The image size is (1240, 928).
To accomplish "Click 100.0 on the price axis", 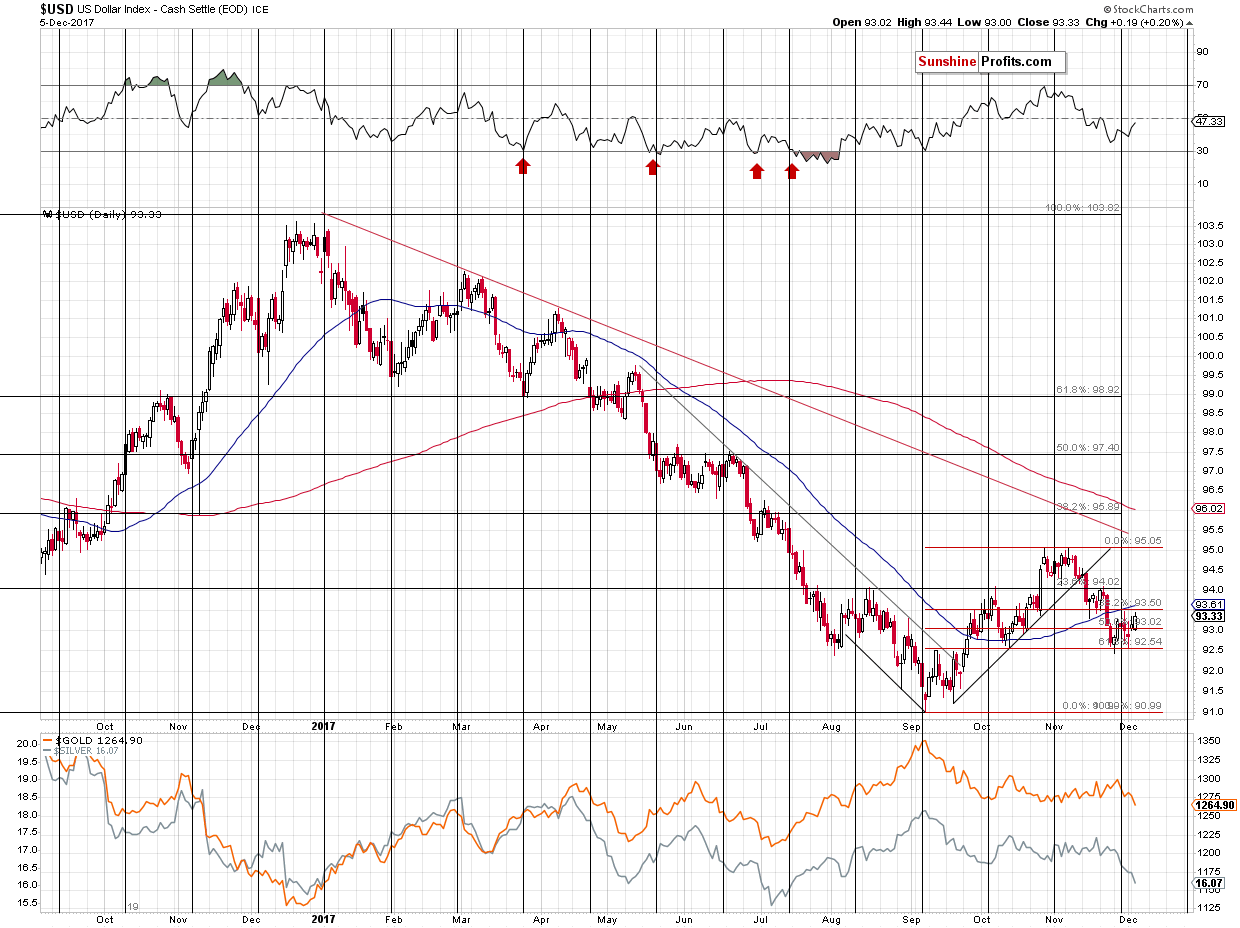I will (x=1209, y=356).
